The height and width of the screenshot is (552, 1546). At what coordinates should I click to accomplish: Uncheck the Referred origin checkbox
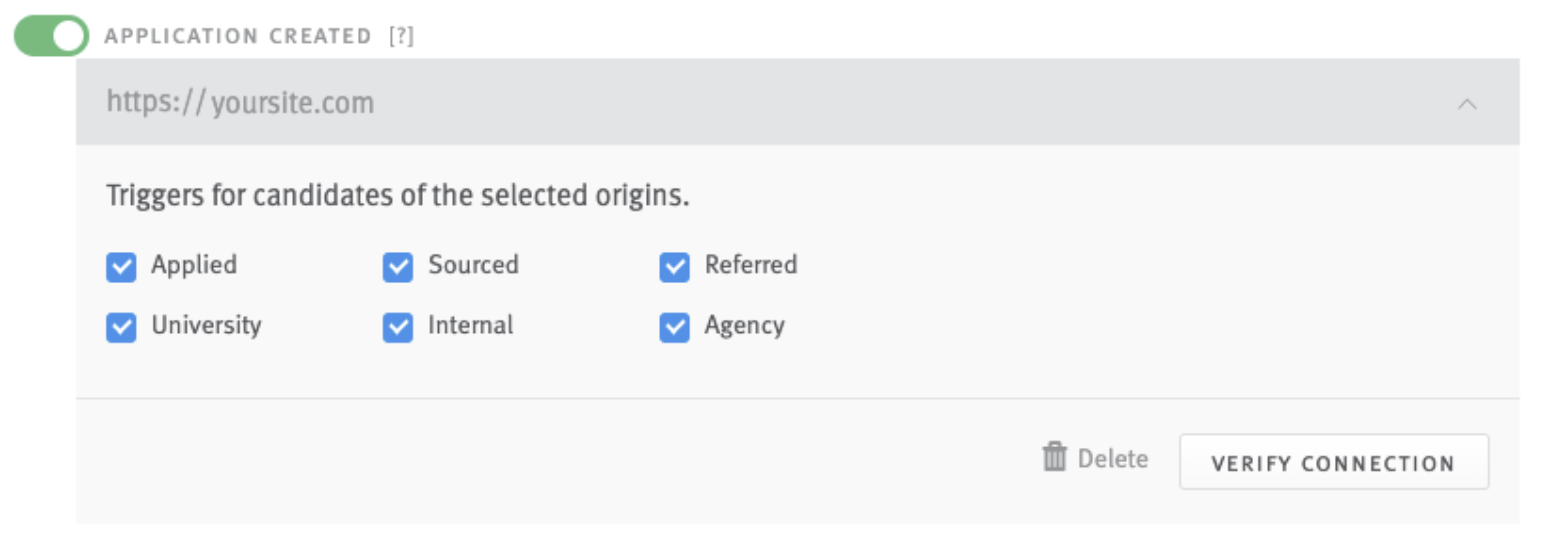click(674, 267)
